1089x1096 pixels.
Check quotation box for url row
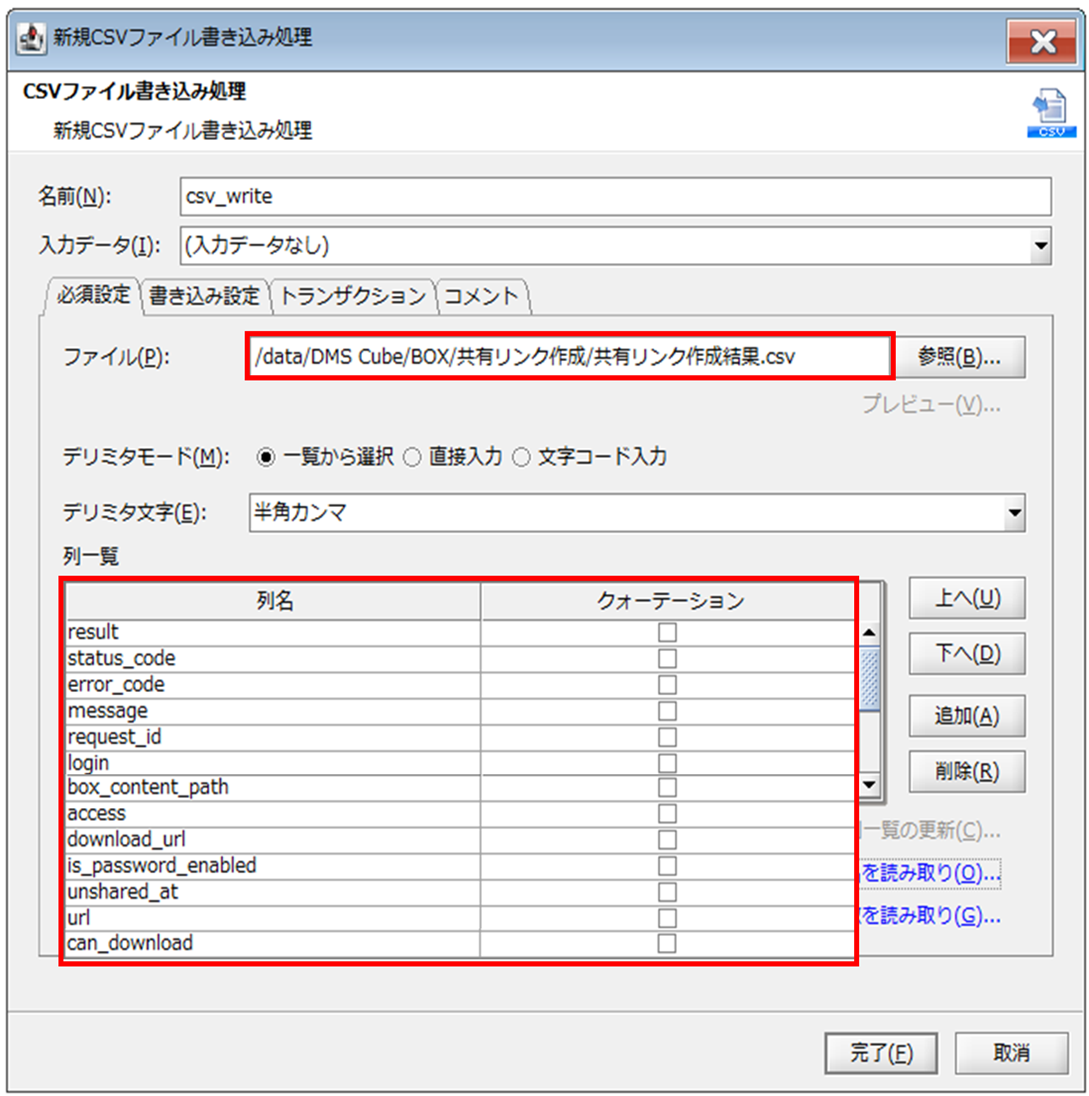pyautogui.click(x=668, y=918)
